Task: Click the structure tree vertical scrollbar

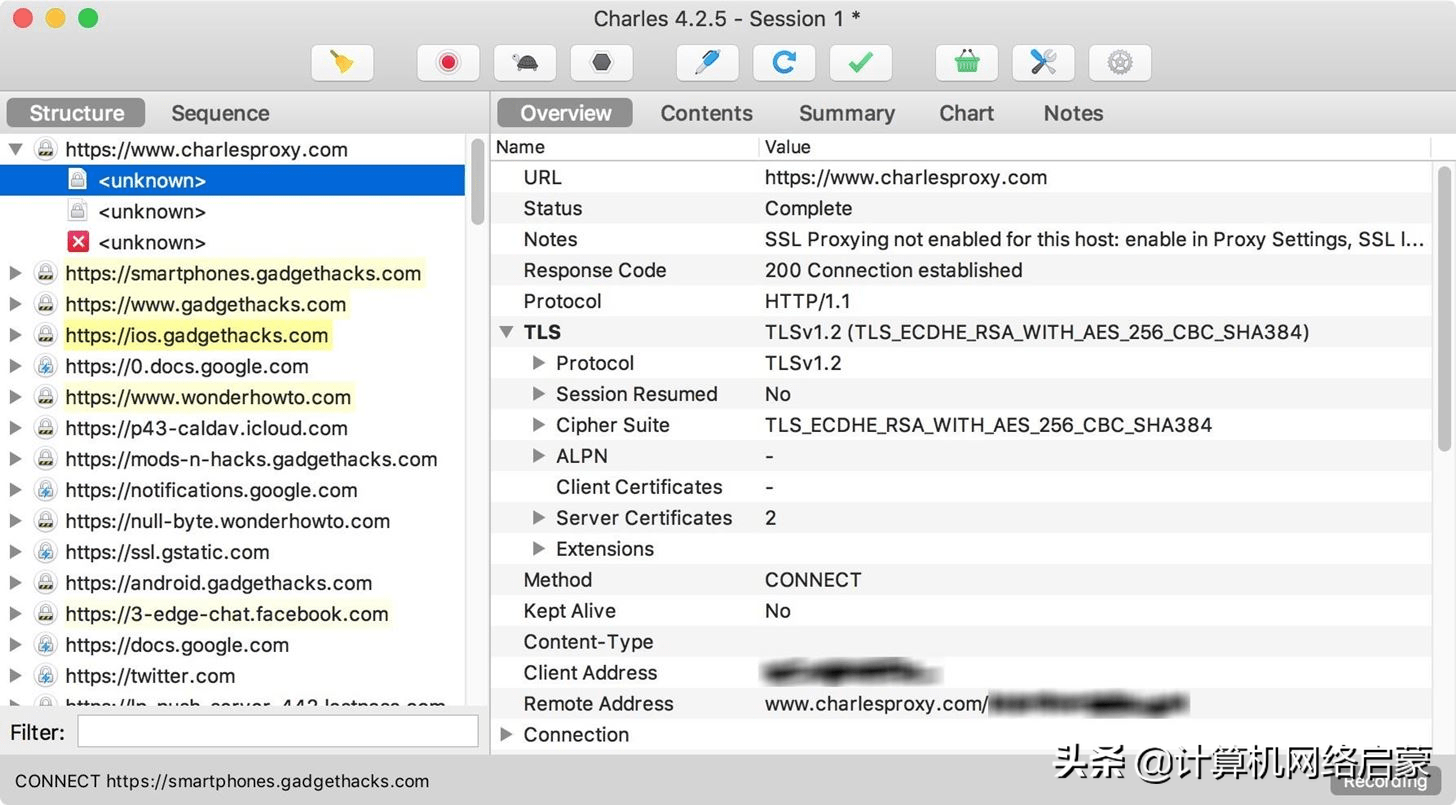Action: 478,183
